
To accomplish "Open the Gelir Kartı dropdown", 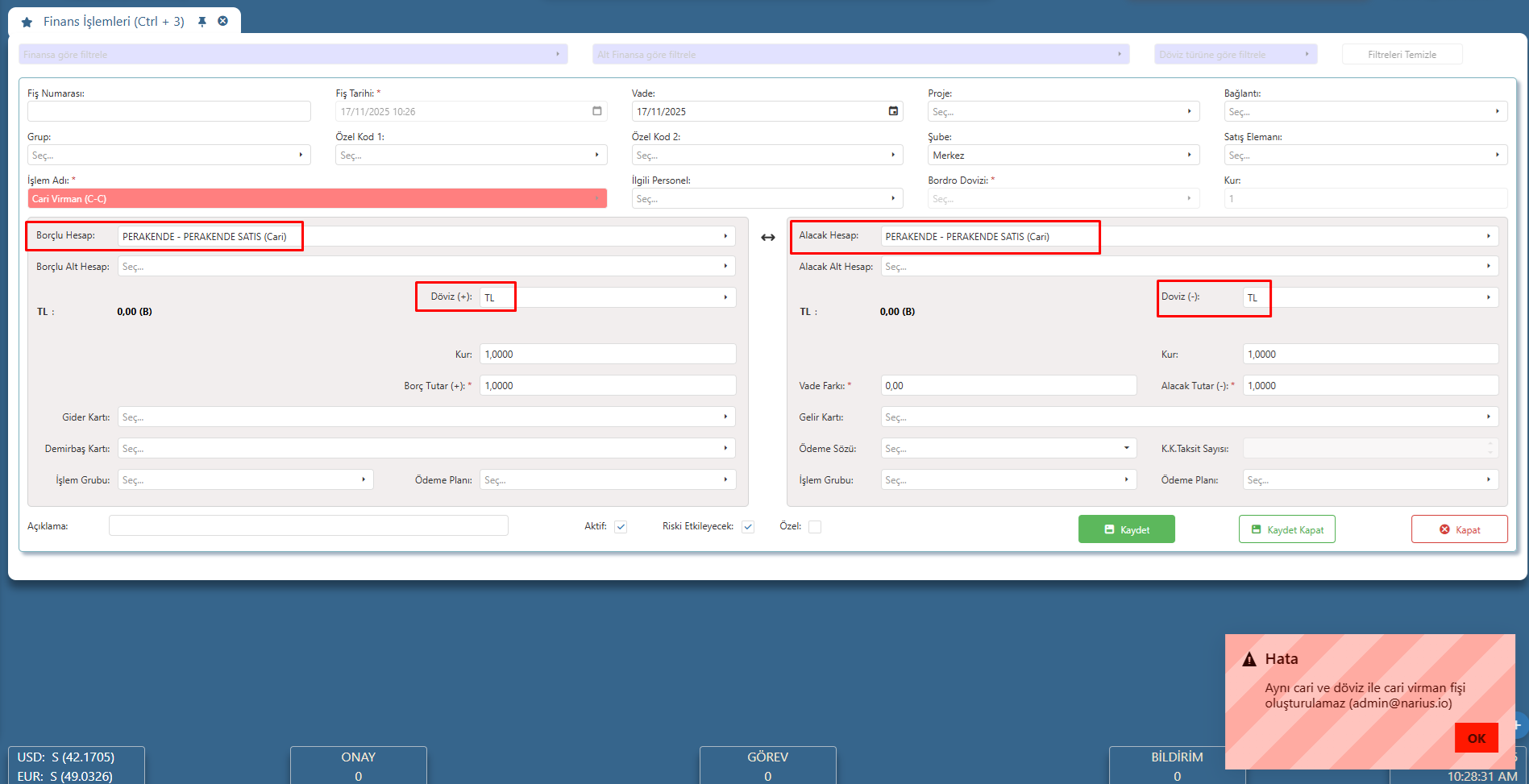I will [x=1190, y=417].
